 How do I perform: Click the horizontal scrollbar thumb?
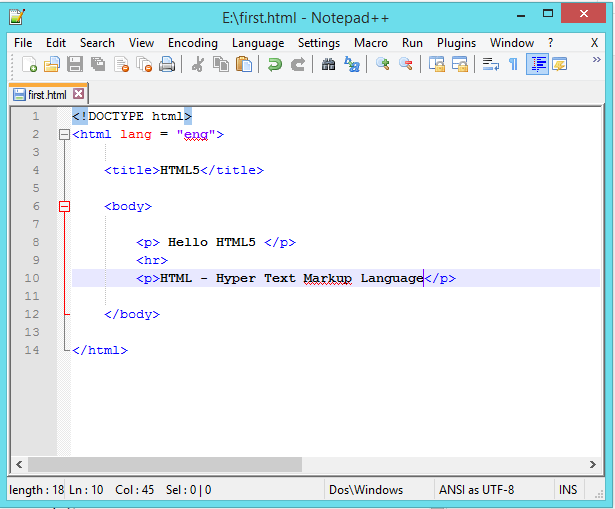(x=165, y=465)
